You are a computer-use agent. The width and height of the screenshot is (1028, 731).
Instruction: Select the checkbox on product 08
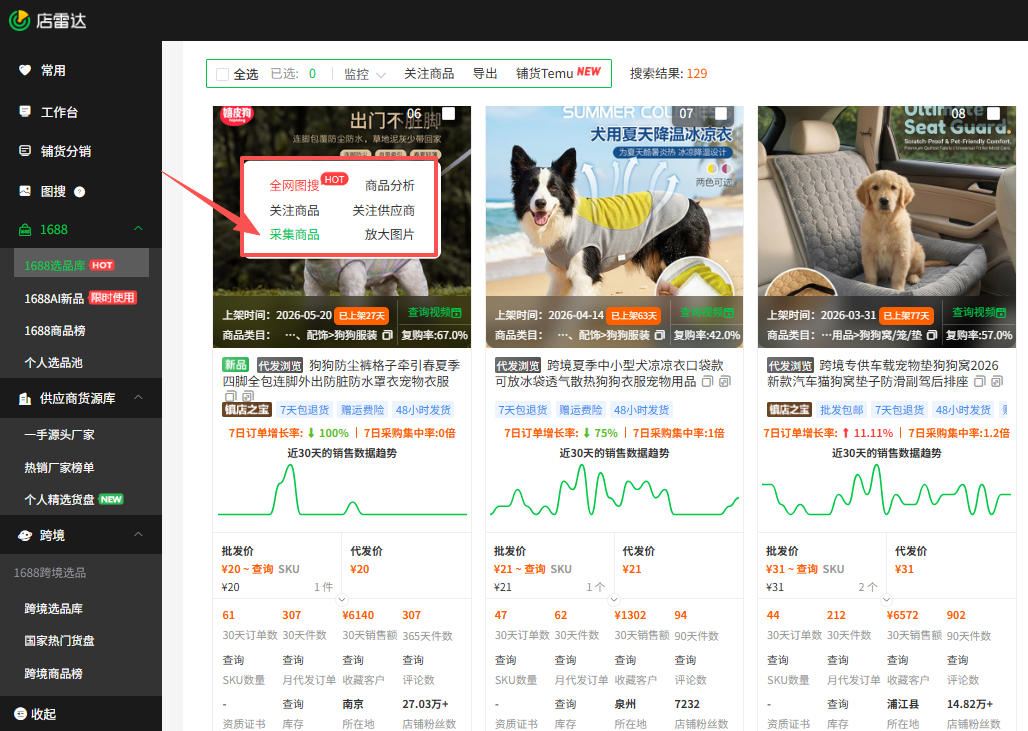pos(993,113)
